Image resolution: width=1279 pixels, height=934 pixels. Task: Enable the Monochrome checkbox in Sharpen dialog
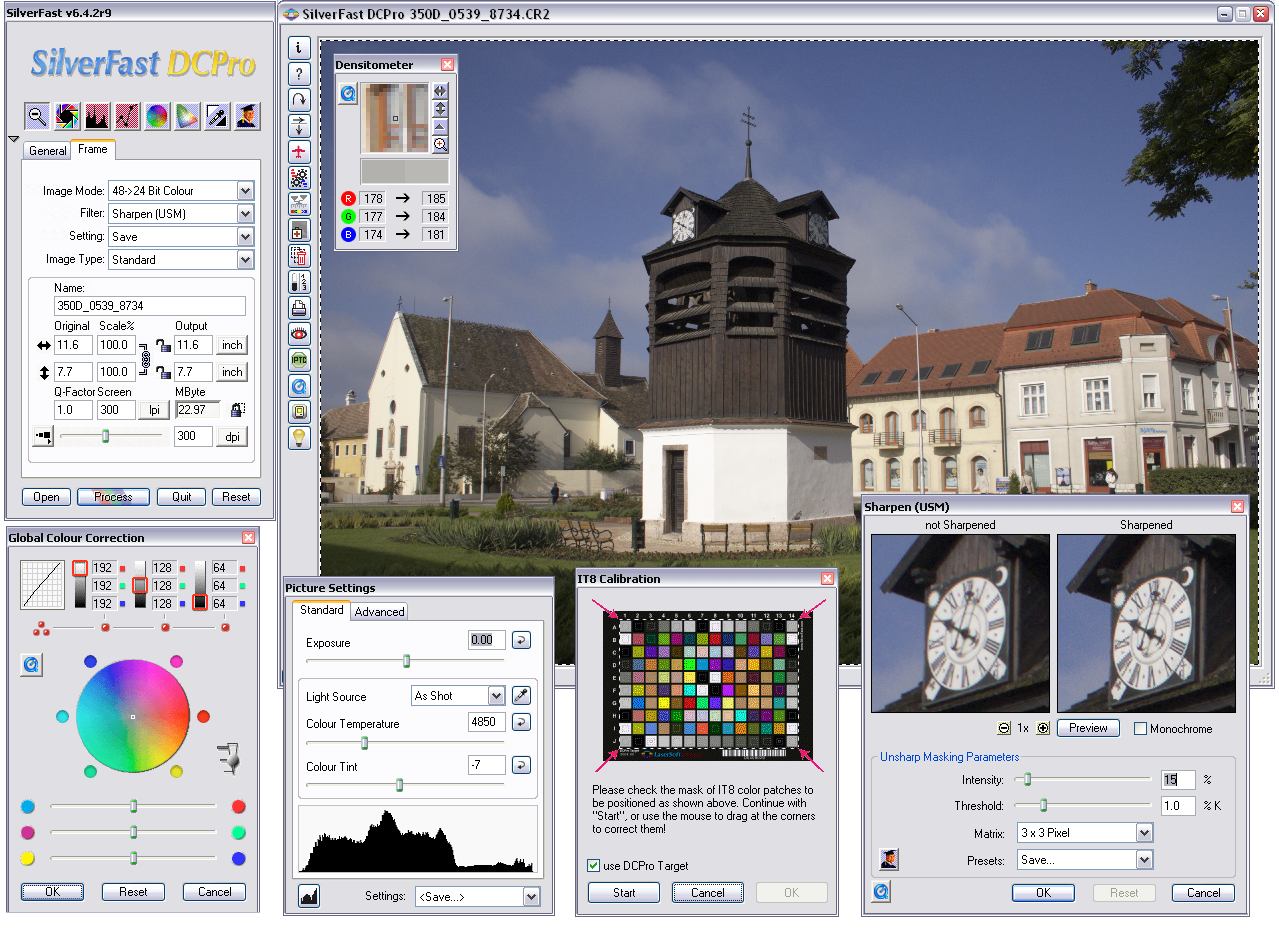pos(1140,729)
